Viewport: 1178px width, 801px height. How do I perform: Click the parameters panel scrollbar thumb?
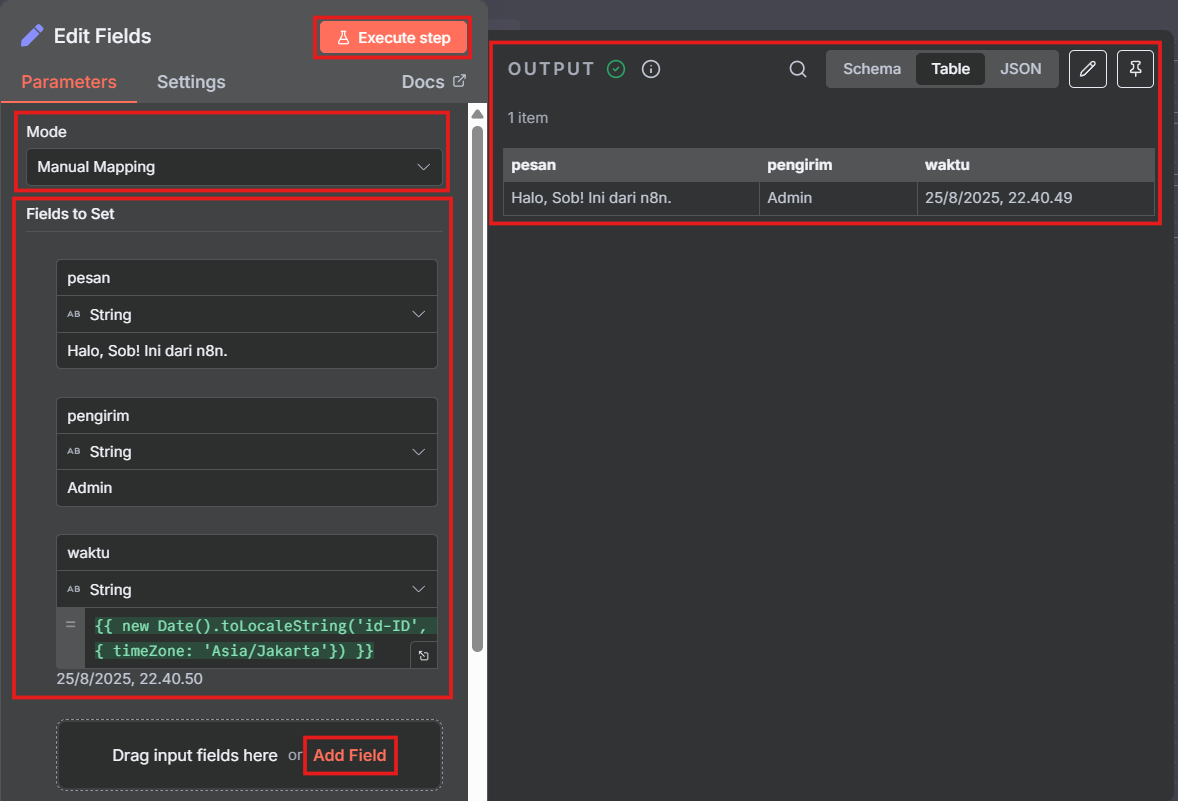(477, 388)
